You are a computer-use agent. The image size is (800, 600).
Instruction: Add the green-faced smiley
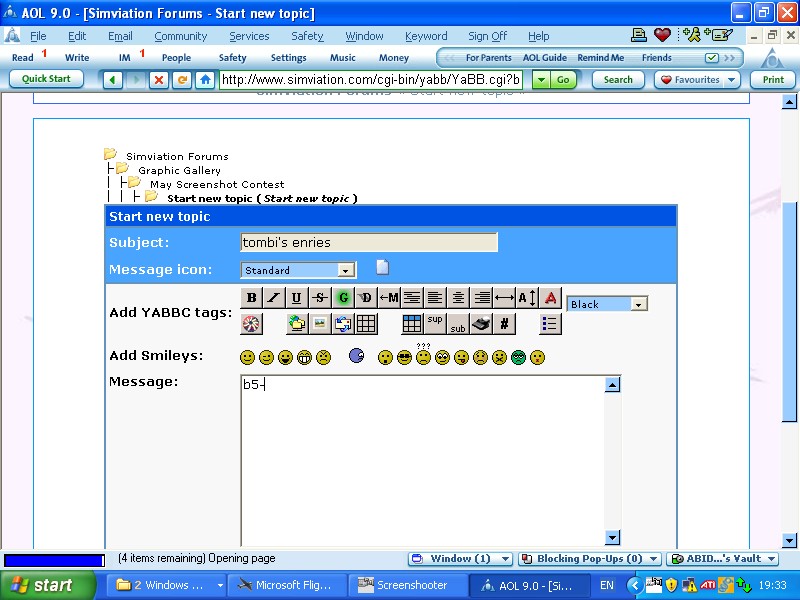pos(518,358)
